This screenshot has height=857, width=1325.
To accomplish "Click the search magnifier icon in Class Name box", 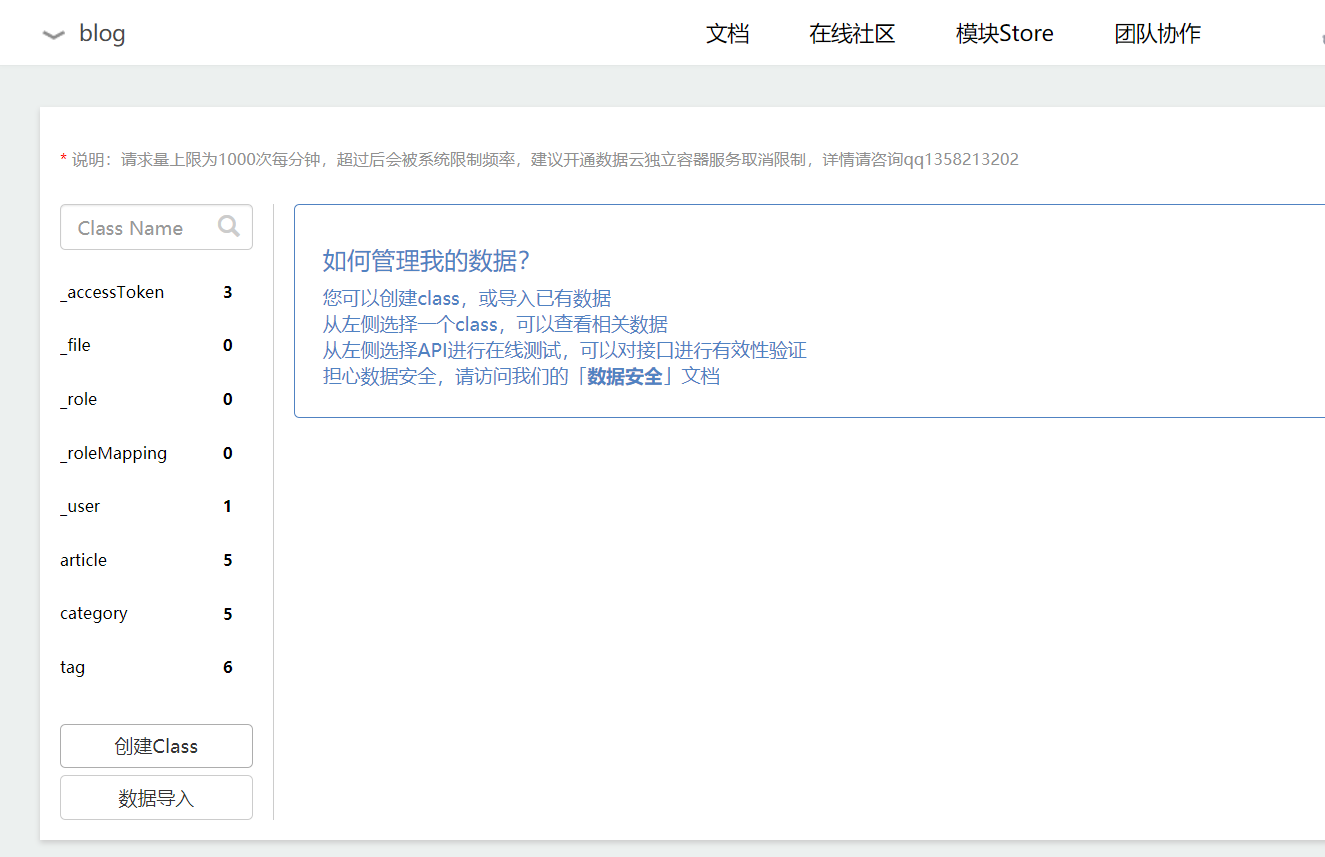I will pos(229,226).
